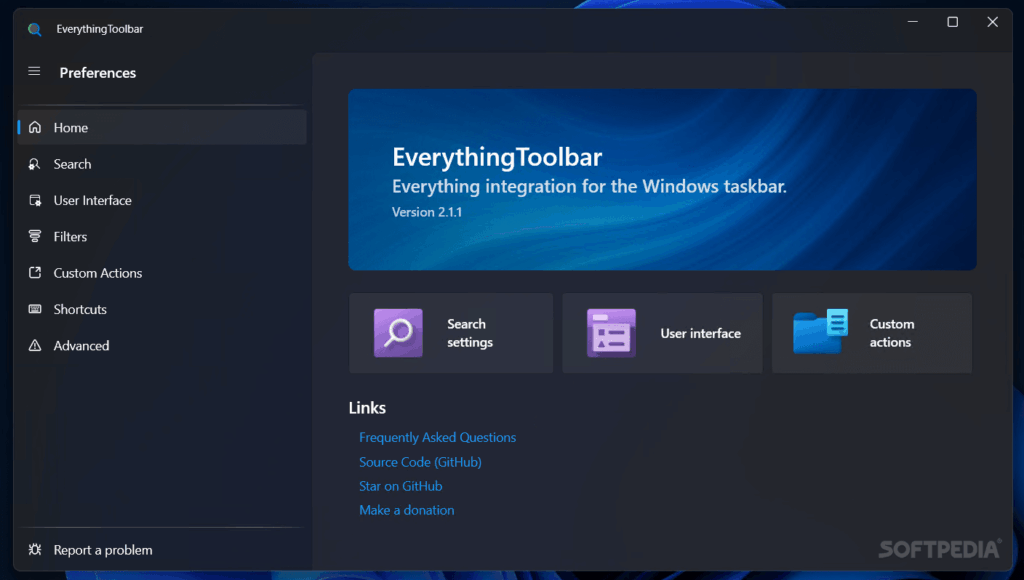Collapse the navigation pane with hamburger button

click(x=33, y=72)
